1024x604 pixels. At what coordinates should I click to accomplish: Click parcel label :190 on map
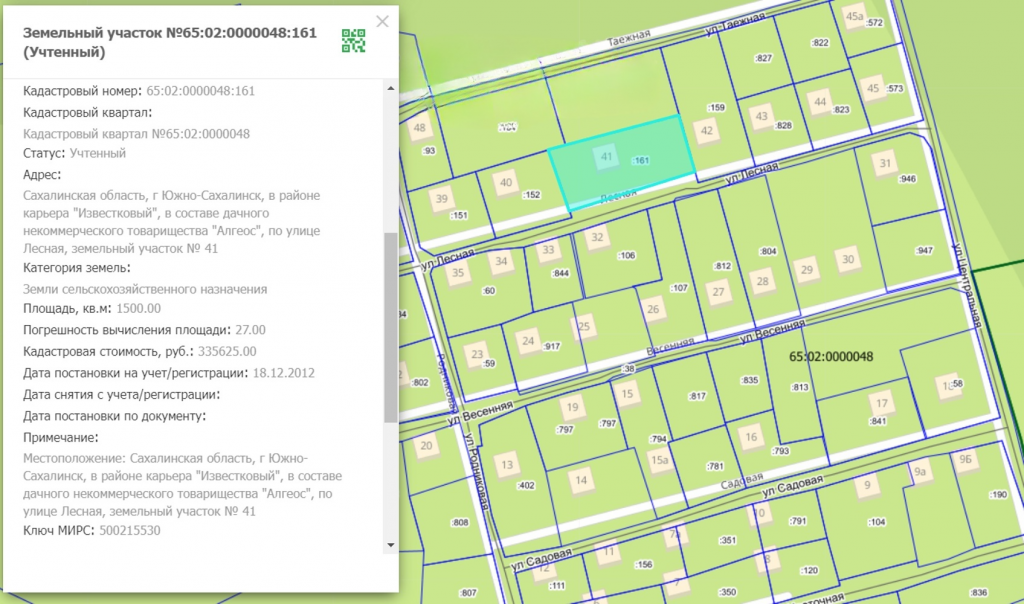point(998,495)
